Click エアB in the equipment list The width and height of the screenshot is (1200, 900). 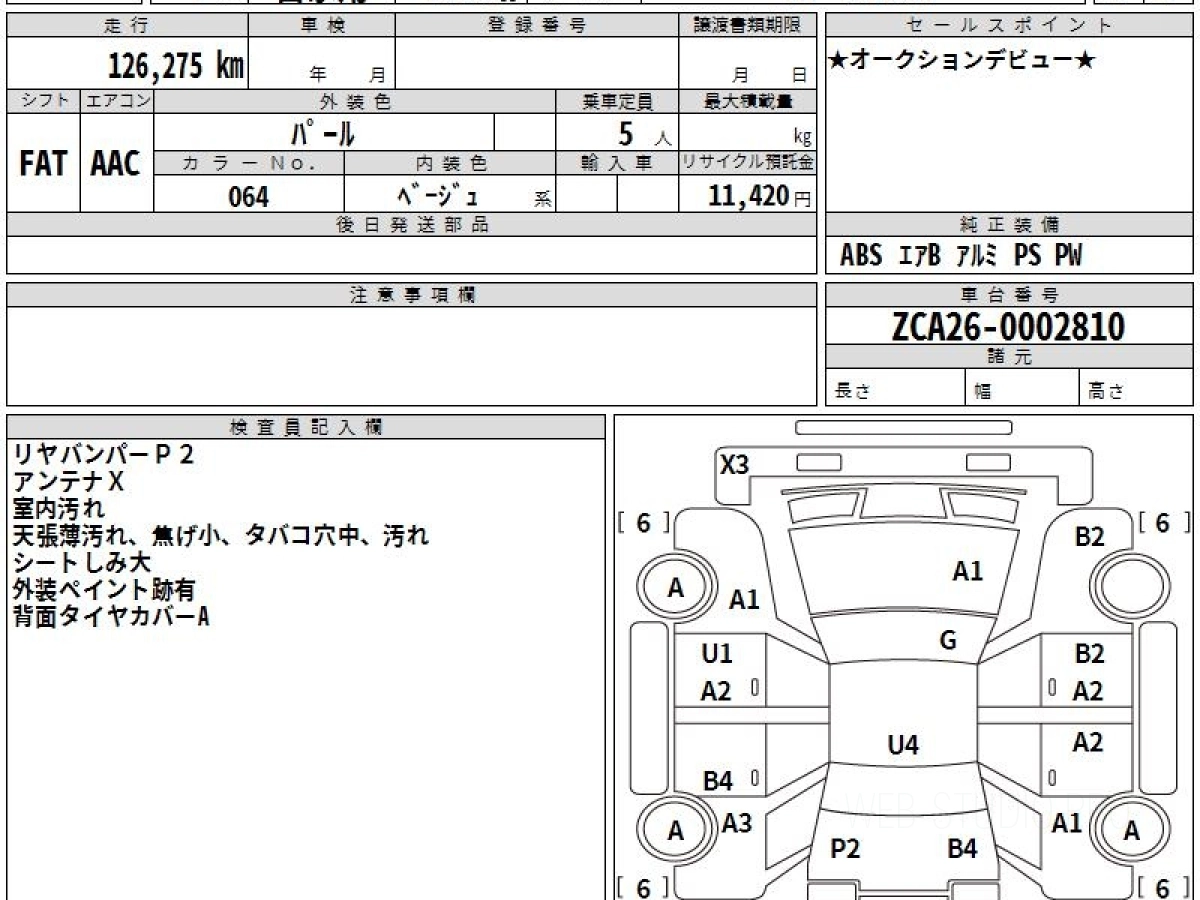920,256
